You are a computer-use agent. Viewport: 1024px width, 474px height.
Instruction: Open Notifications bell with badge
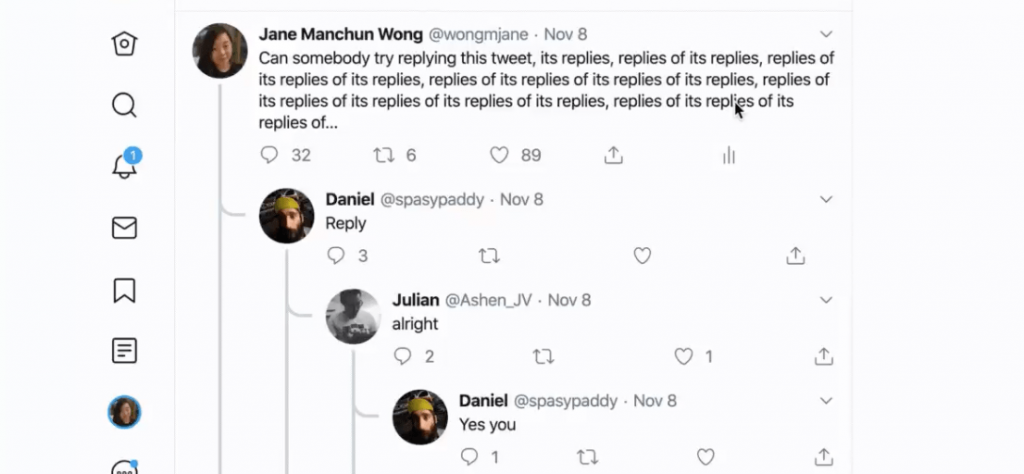tap(124, 166)
